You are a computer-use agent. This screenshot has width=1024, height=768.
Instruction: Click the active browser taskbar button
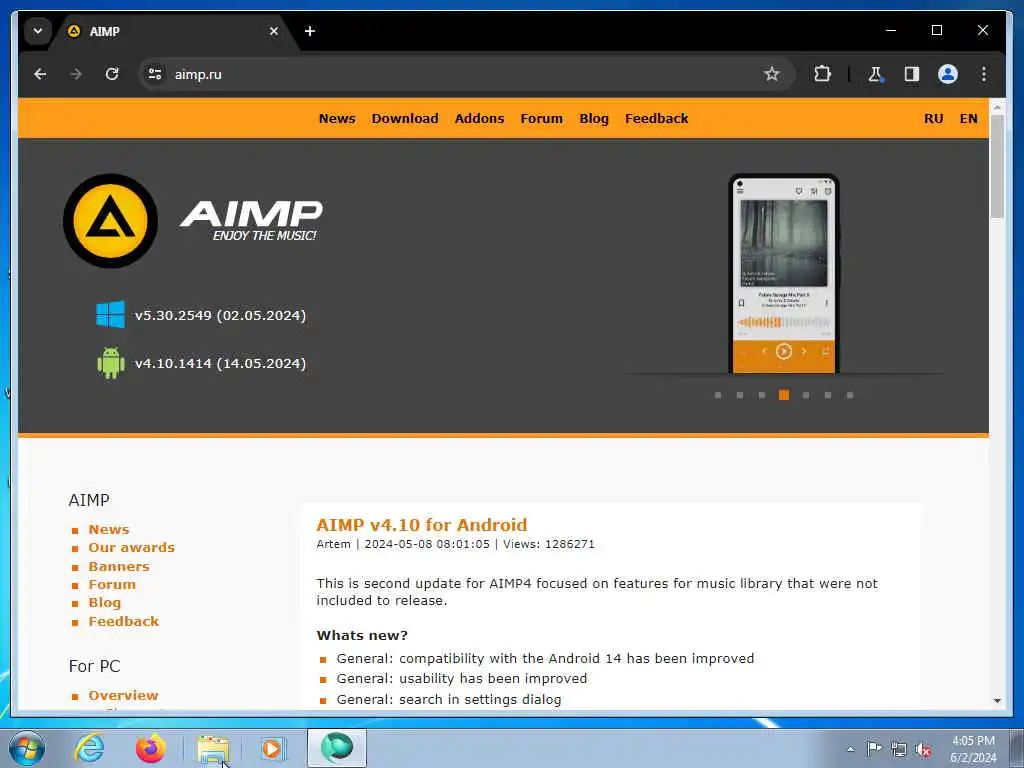point(337,748)
